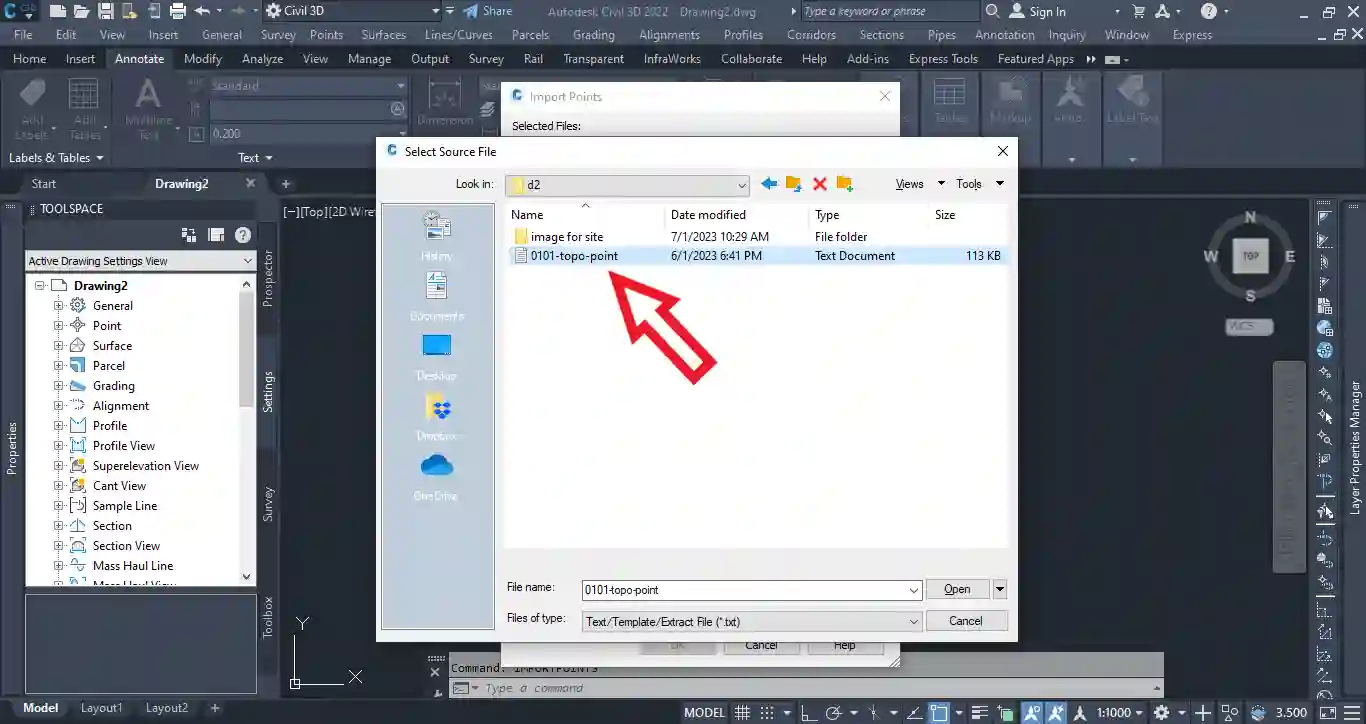Image resolution: width=1366 pixels, height=724 pixels.
Task: Click the Toolspace help question mark icon
Action: 242,235
